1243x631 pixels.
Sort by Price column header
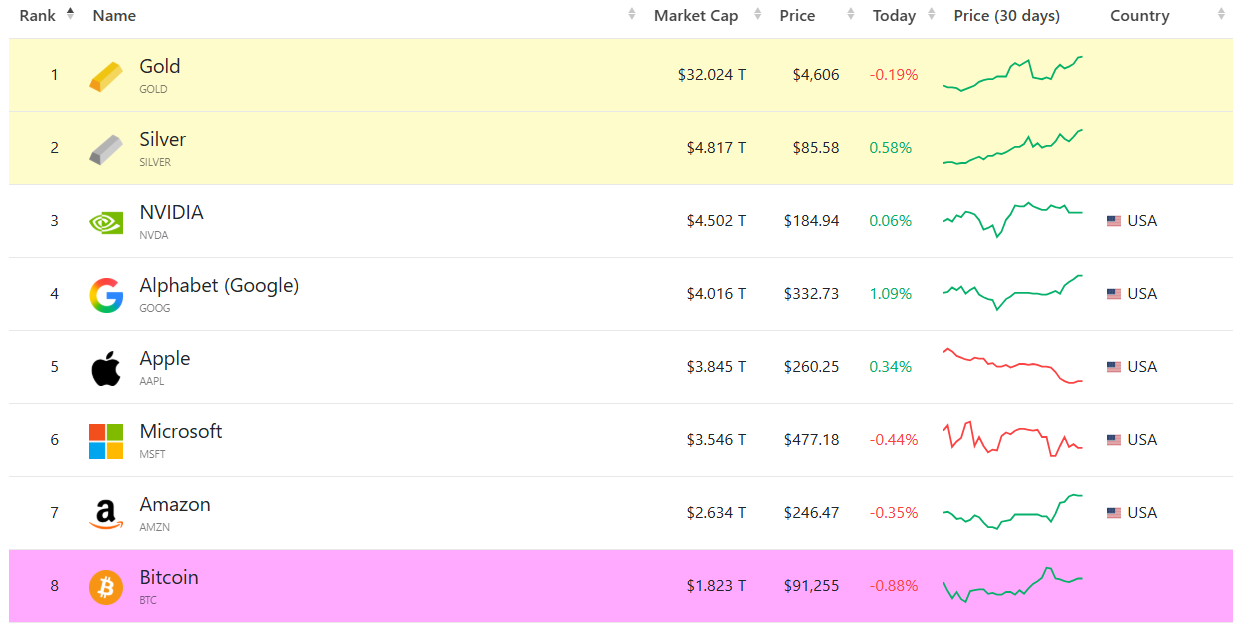coord(797,16)
